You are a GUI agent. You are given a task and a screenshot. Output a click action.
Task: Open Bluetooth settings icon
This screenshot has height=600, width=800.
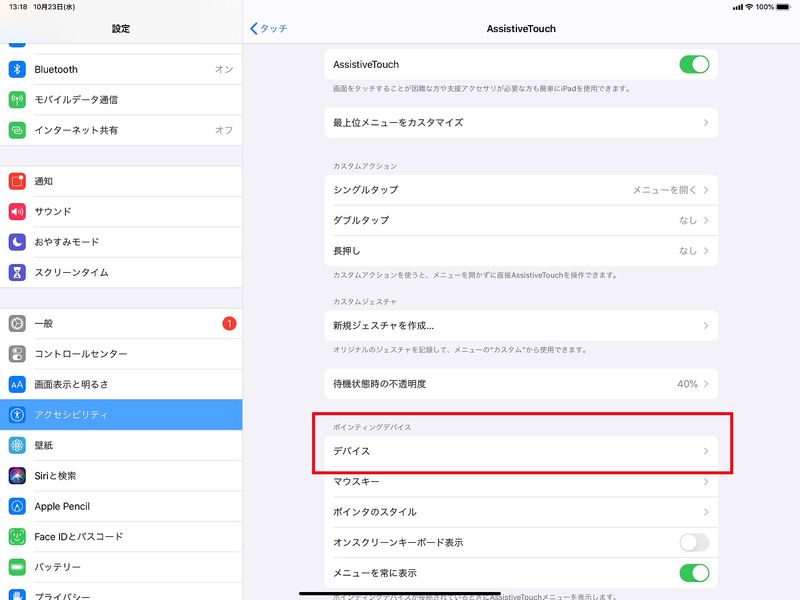(x=17, y=69)
